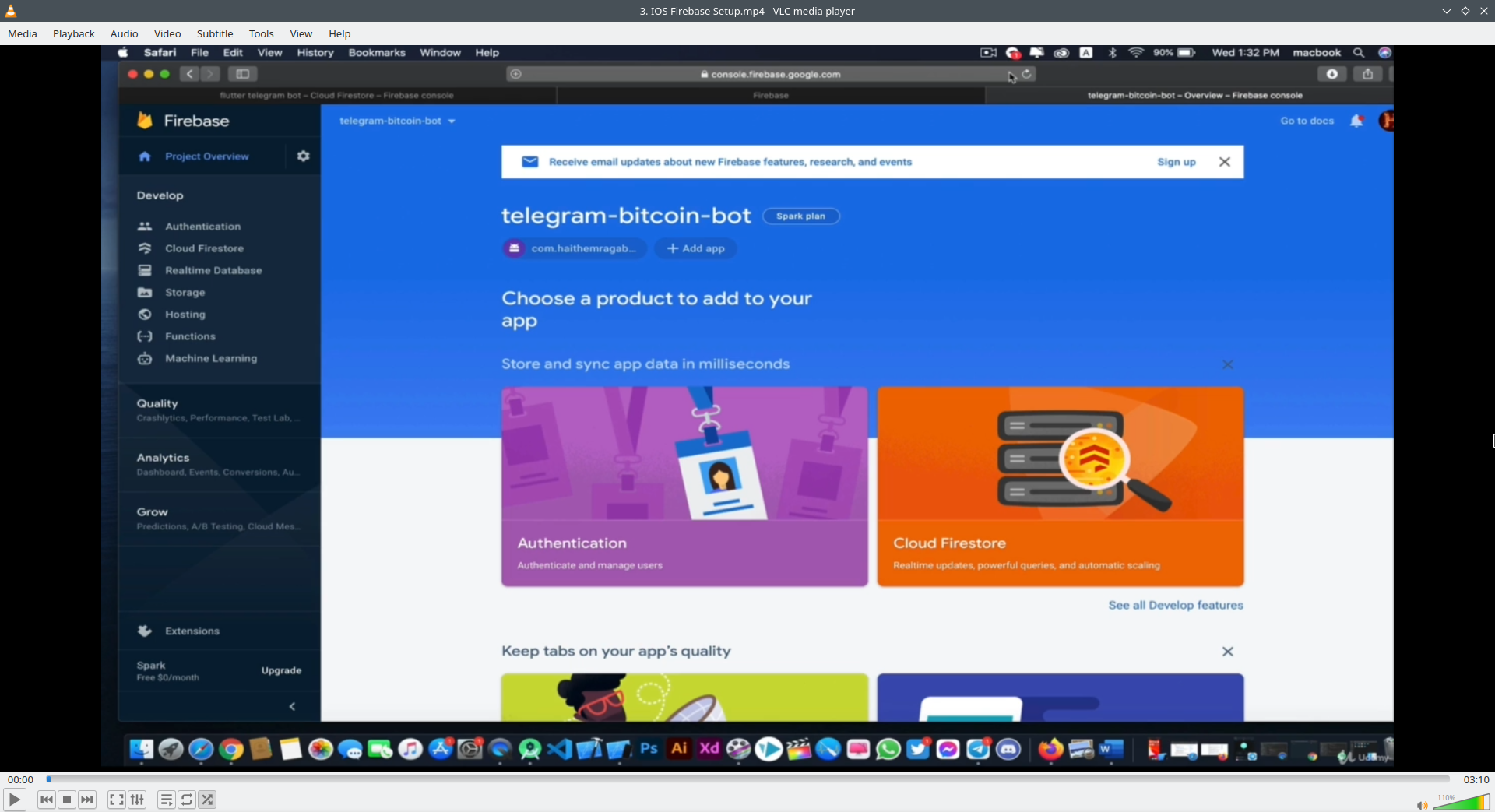Collapse the Firebase sidebar with the chevron
This screenshot has height=812, width=1495.
(293, 707)
